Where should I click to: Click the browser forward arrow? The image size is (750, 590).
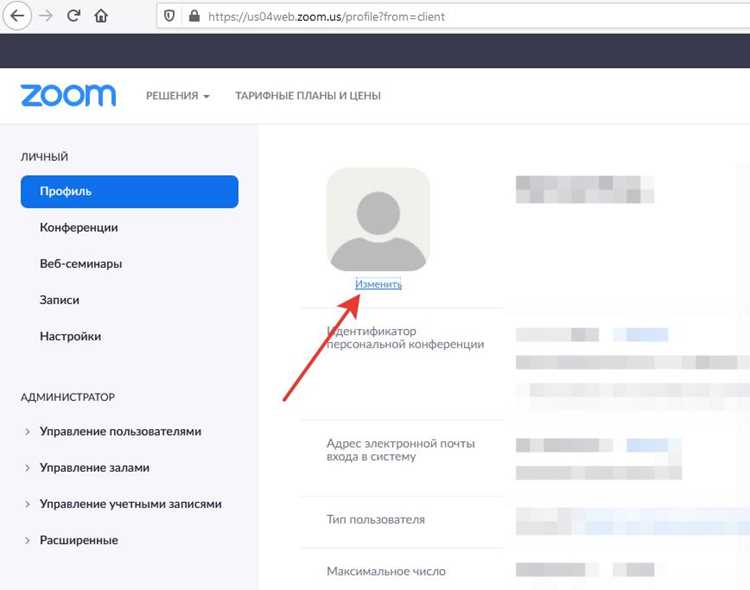46,16
